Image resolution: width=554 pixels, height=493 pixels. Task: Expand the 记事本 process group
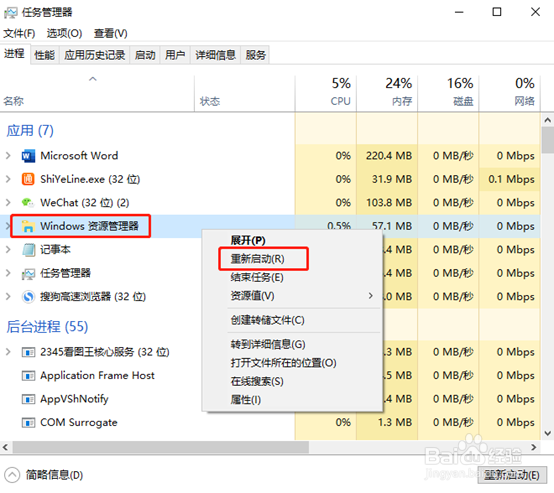click(8, 250)
